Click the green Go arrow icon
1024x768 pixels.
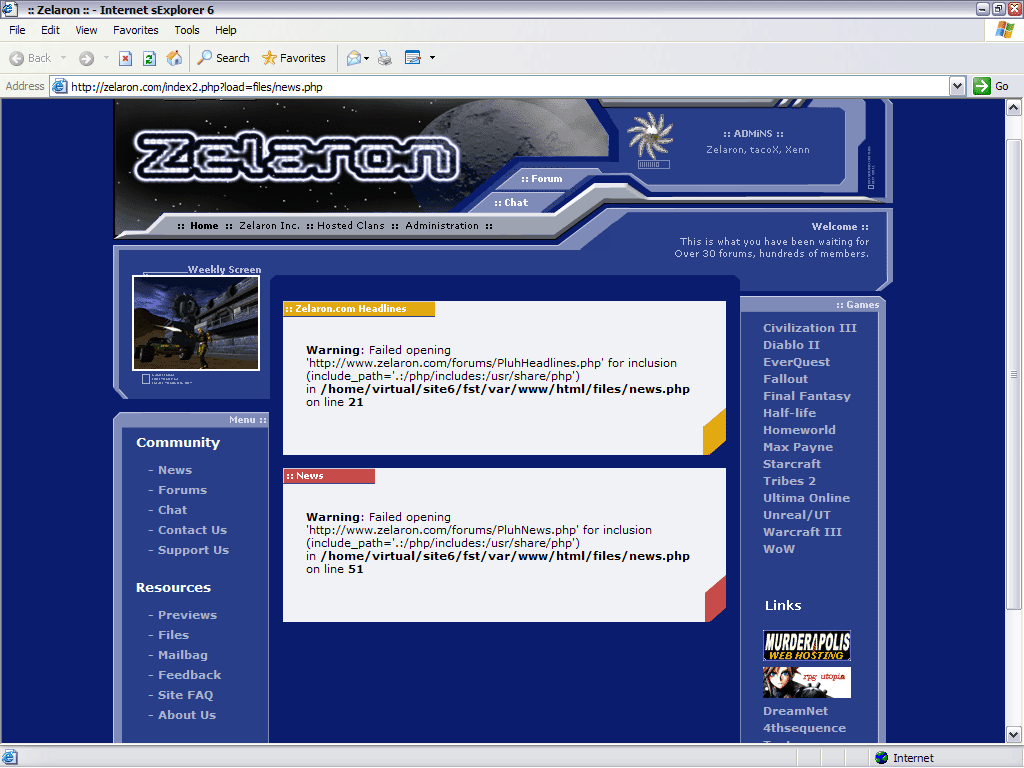click(x=982, y=86)
